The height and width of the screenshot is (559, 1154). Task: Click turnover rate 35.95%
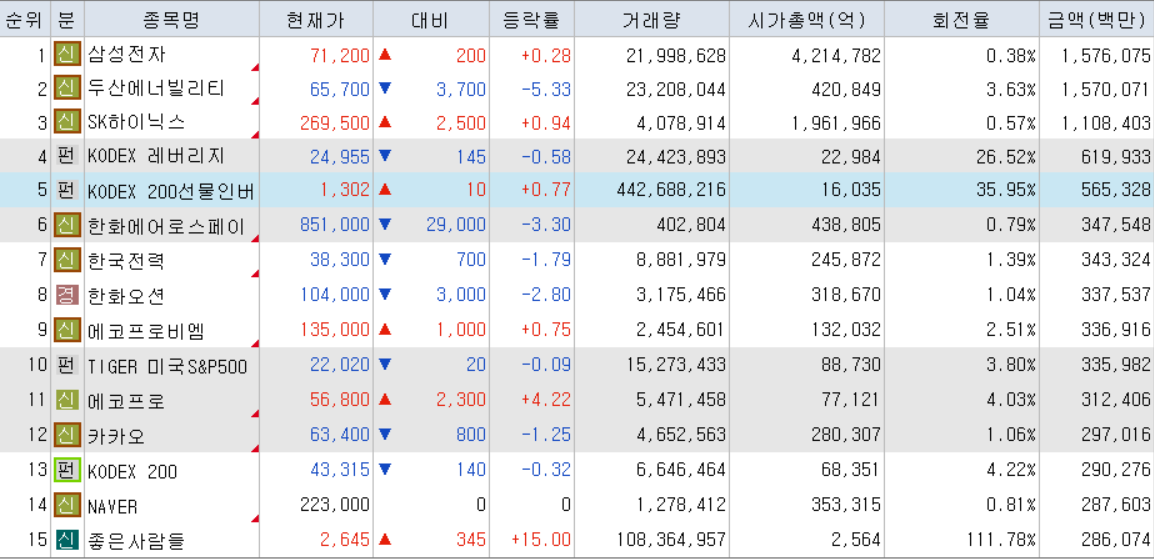pyautogui.click(x=1007, y=191)
